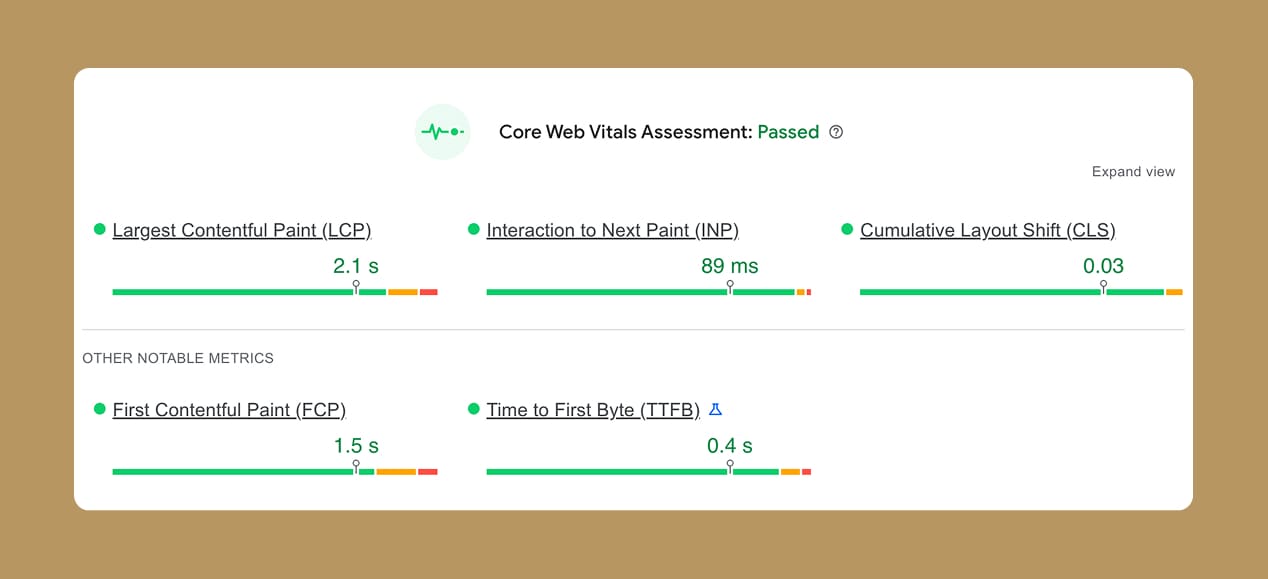The height and width of the screenshot is (579, 1268).
Task: Click the experimental flask icon next to TTFB
Action: [x=714, y=409]
